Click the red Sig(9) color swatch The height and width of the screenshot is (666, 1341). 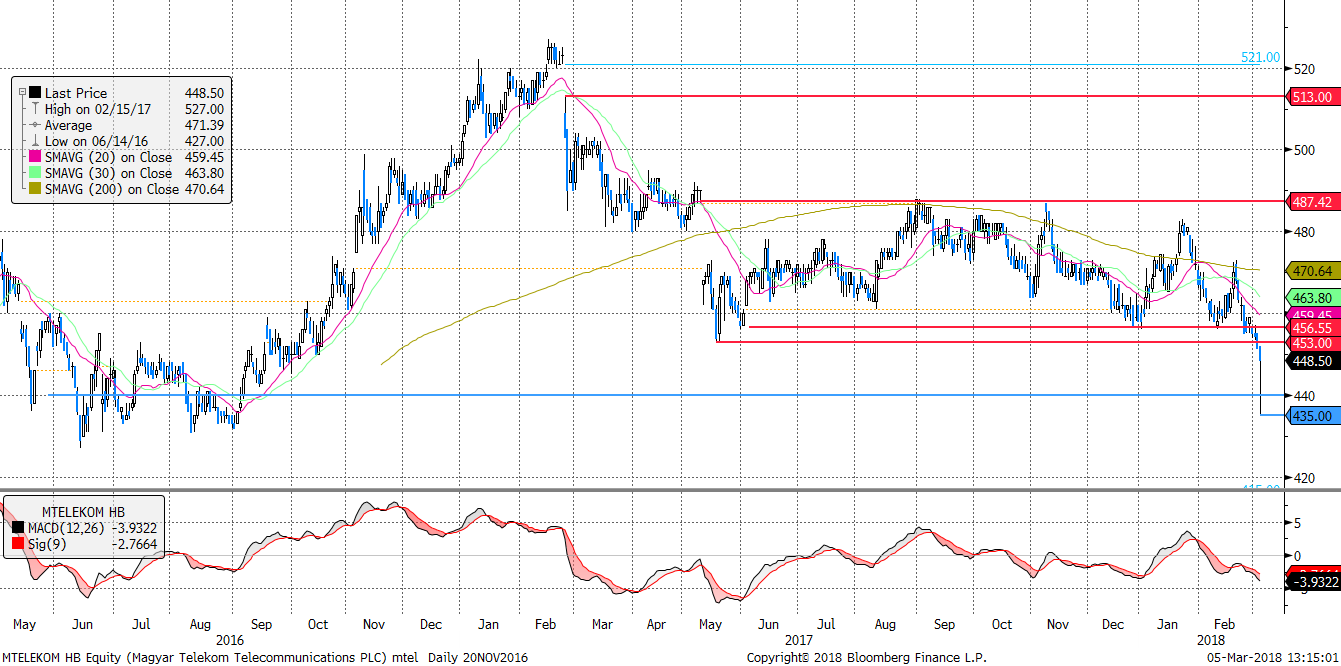tap(18, 545)
